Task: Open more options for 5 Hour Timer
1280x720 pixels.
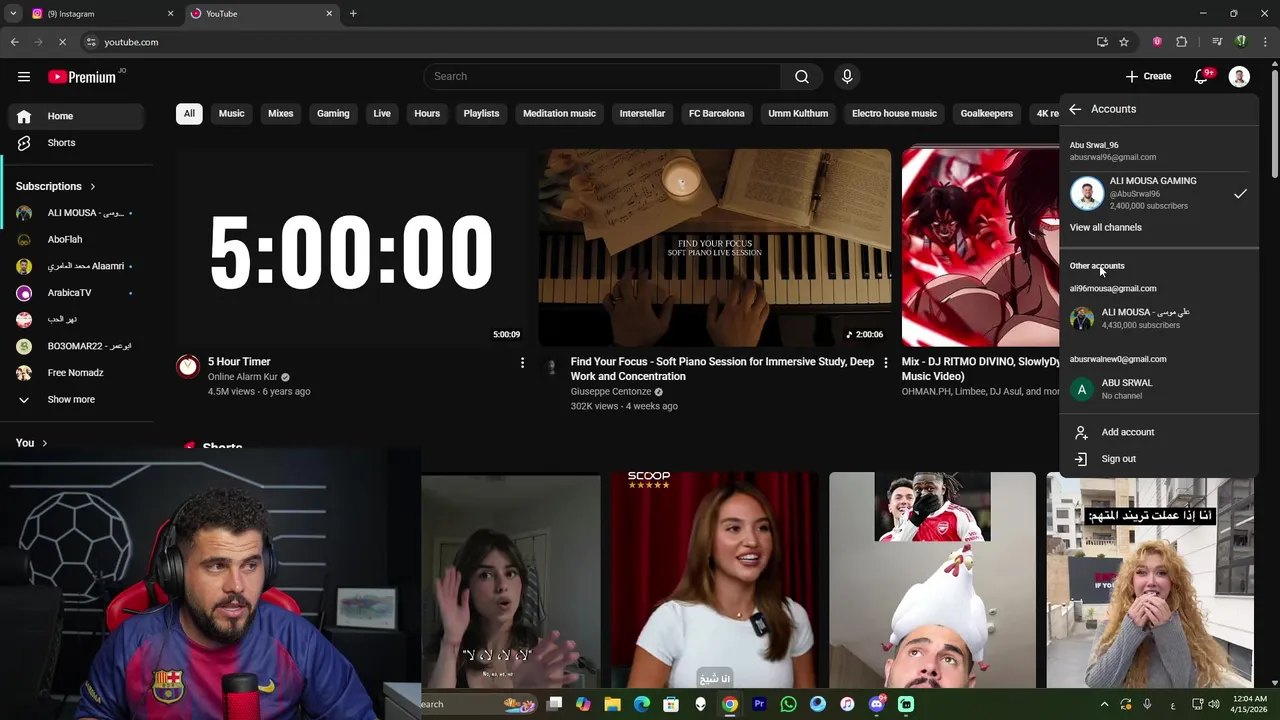Action: click(x=522, y=363)
